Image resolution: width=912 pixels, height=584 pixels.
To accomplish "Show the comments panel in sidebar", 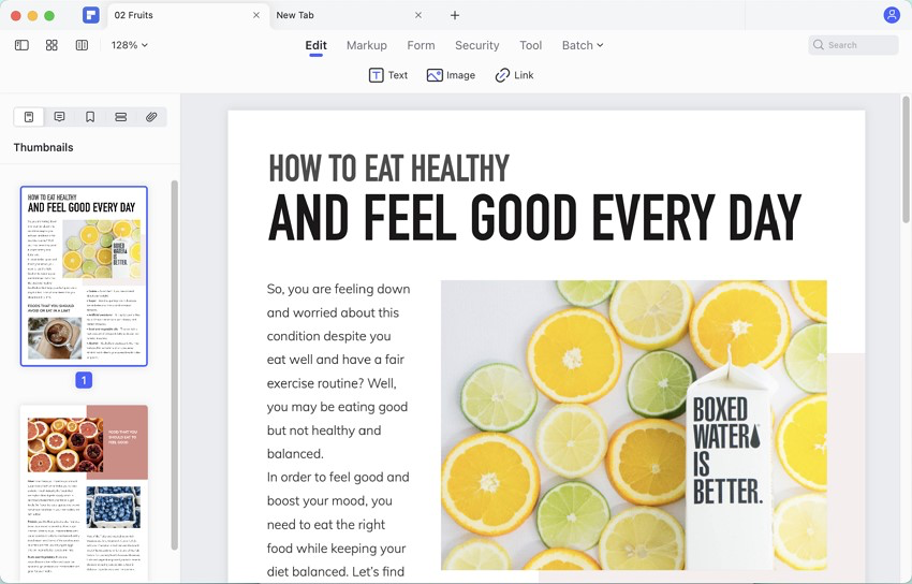I will [x=60, y=117].
